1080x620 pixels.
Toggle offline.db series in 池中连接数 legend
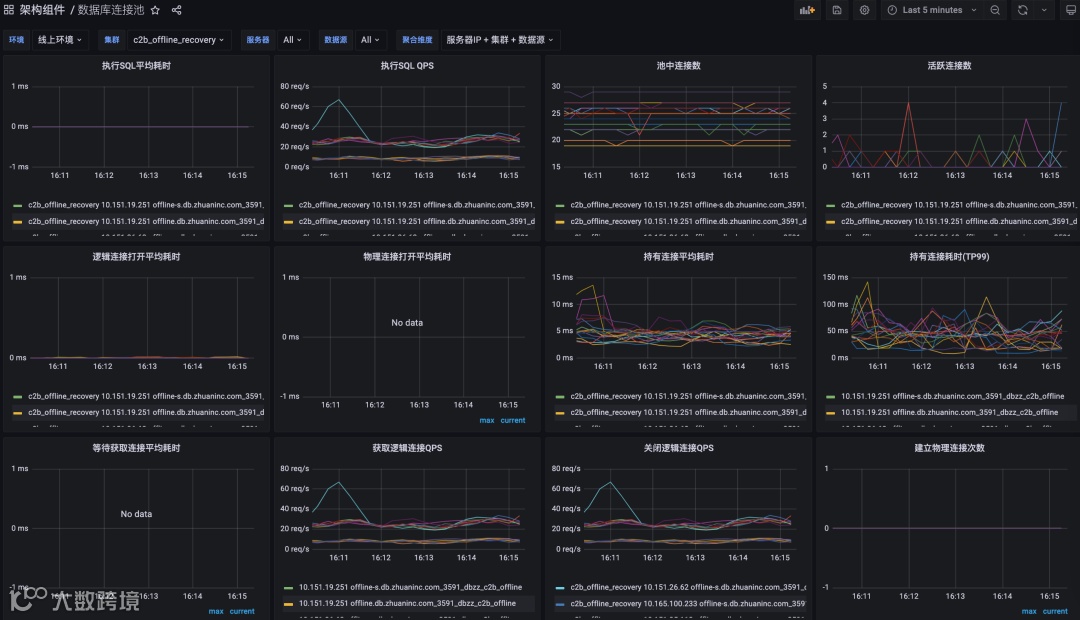point(688,221)
